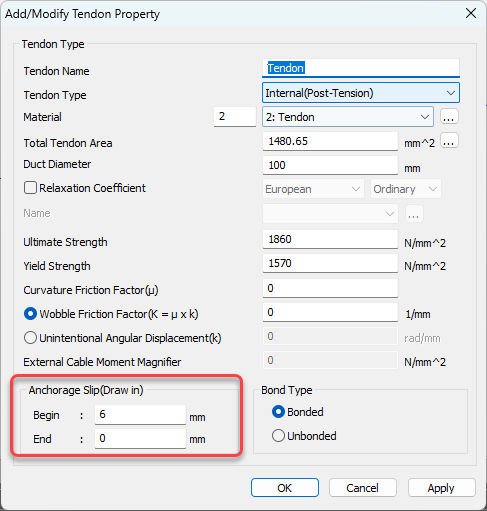
Task: Select Unintentional Angular Displacement radio option
Action: tap(30, 338)
